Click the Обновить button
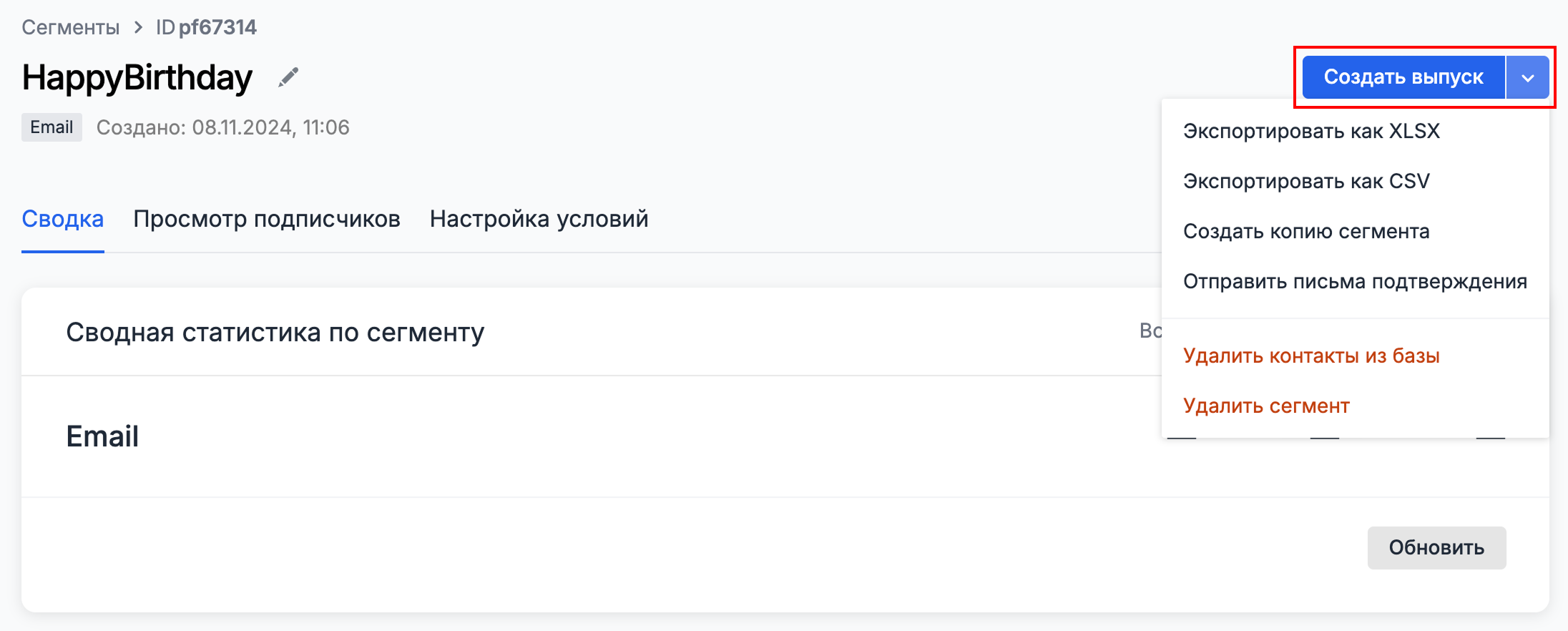The width and height of the screenshot is (1568, 631). [x=1436, y=548]
